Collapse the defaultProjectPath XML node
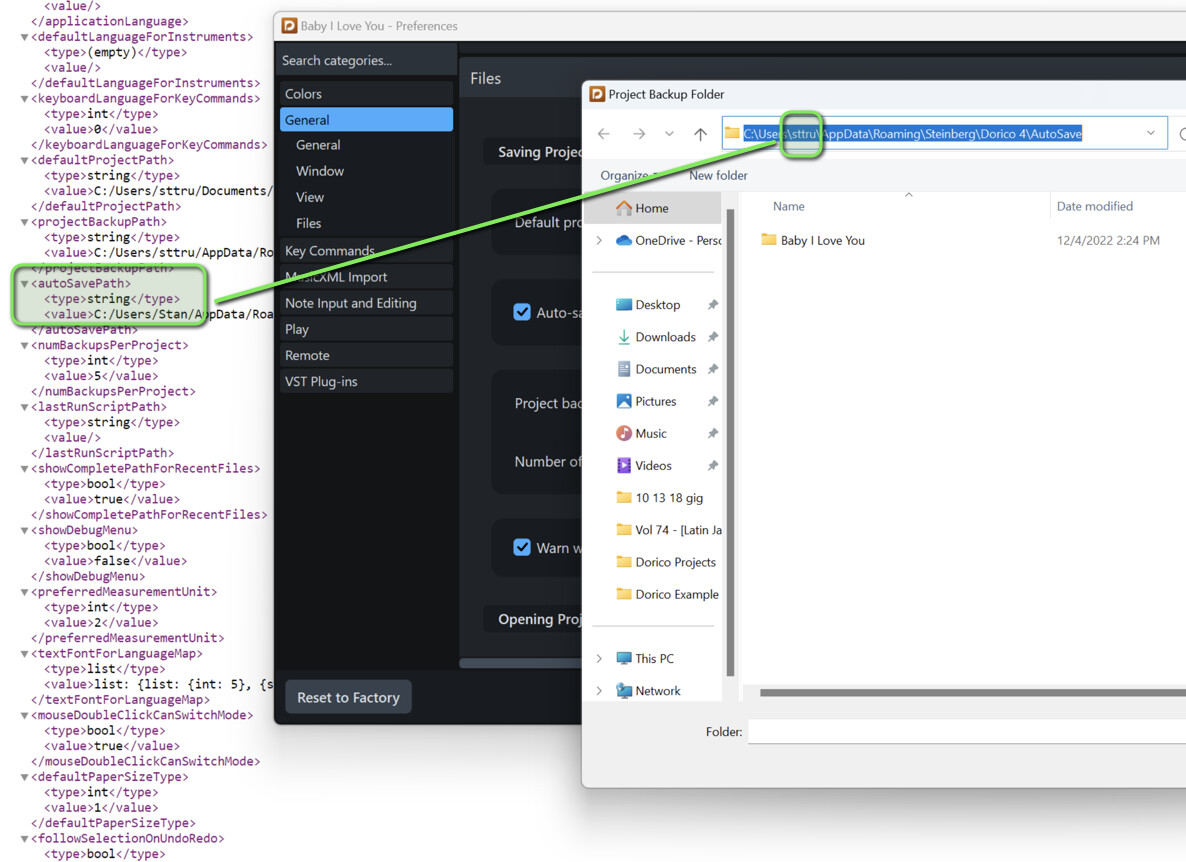This screenshot has height=862, width=1186. (24, 160)
